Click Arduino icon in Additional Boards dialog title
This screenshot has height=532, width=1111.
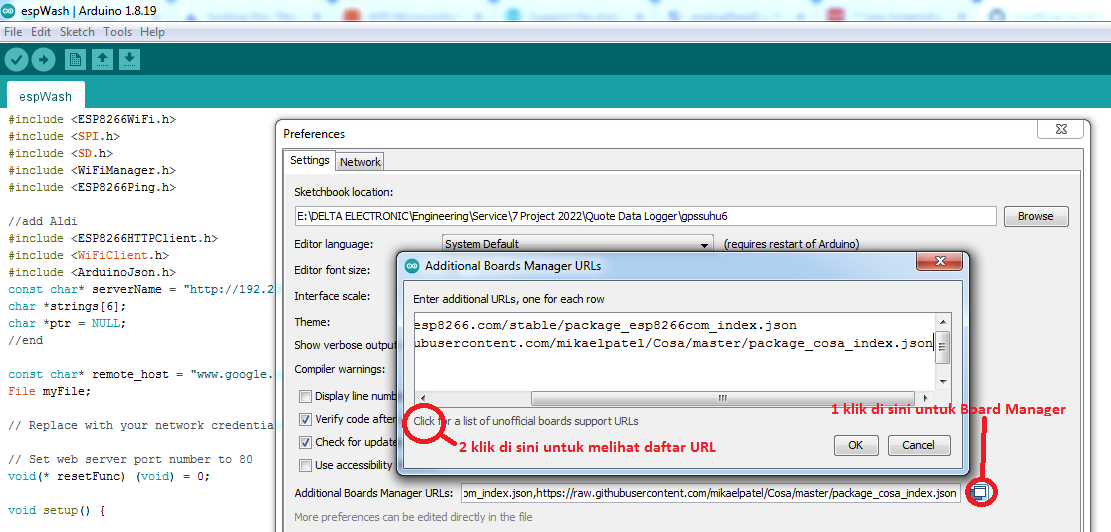pos(412,266)
